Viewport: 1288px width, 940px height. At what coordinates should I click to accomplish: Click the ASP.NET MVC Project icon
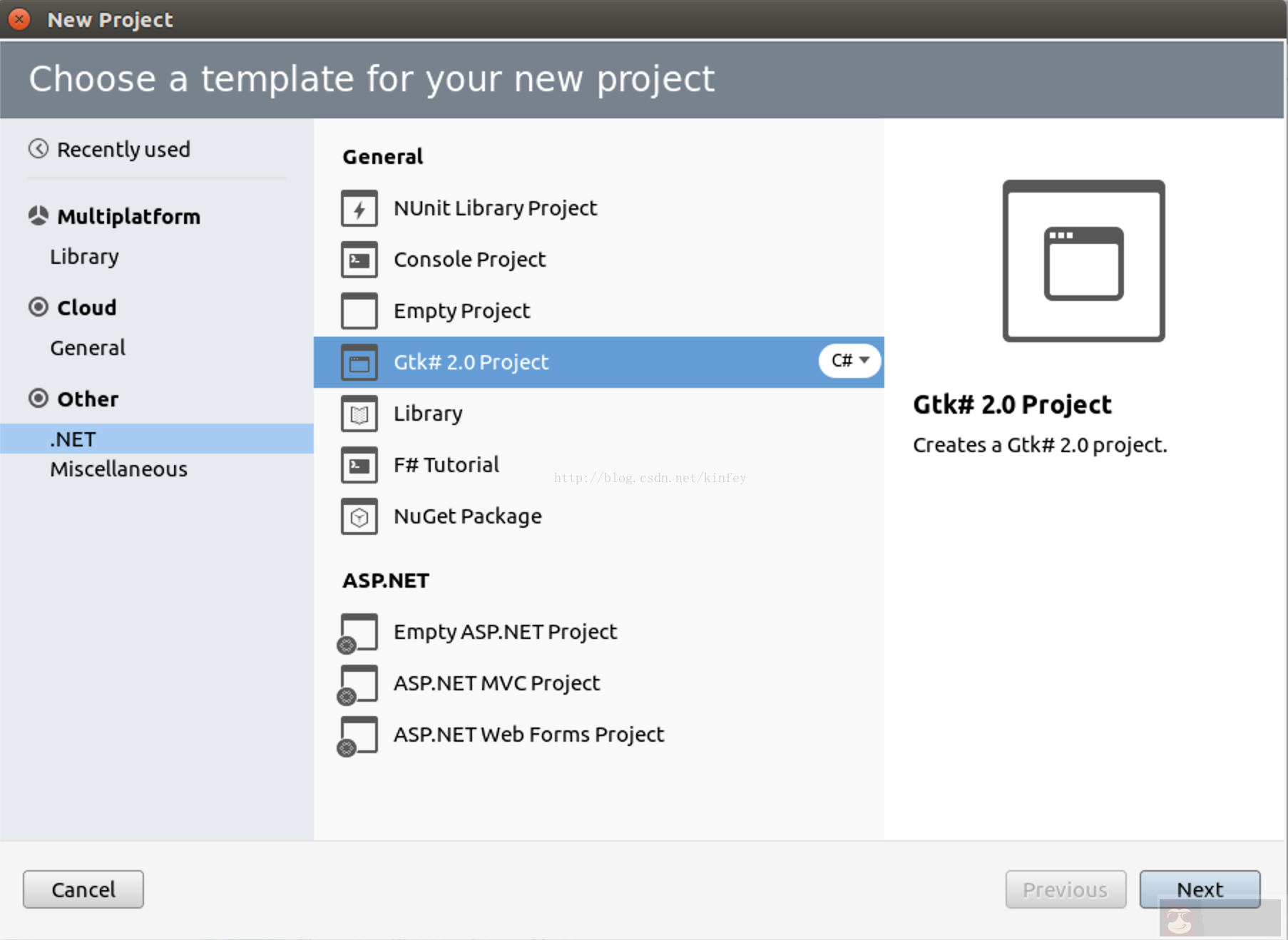click(358, 685)
